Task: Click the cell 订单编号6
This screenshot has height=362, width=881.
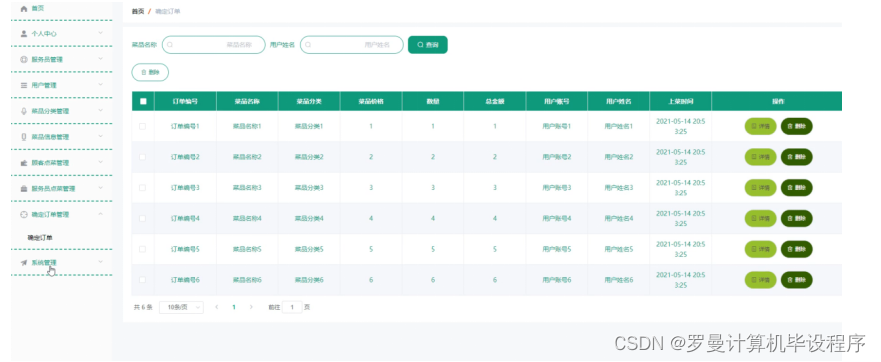Action: point(185,279)
